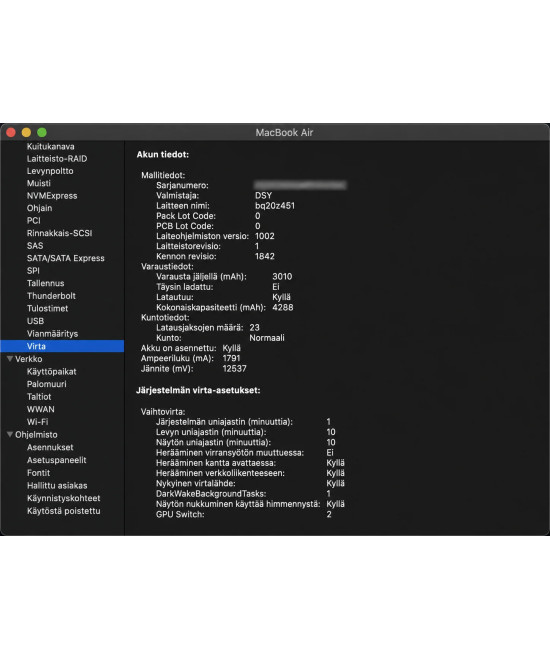Collapse the Ohjelmisto section triangle
Image resolution: width=550 pixels, height=660 pixels.
[10, 434]
